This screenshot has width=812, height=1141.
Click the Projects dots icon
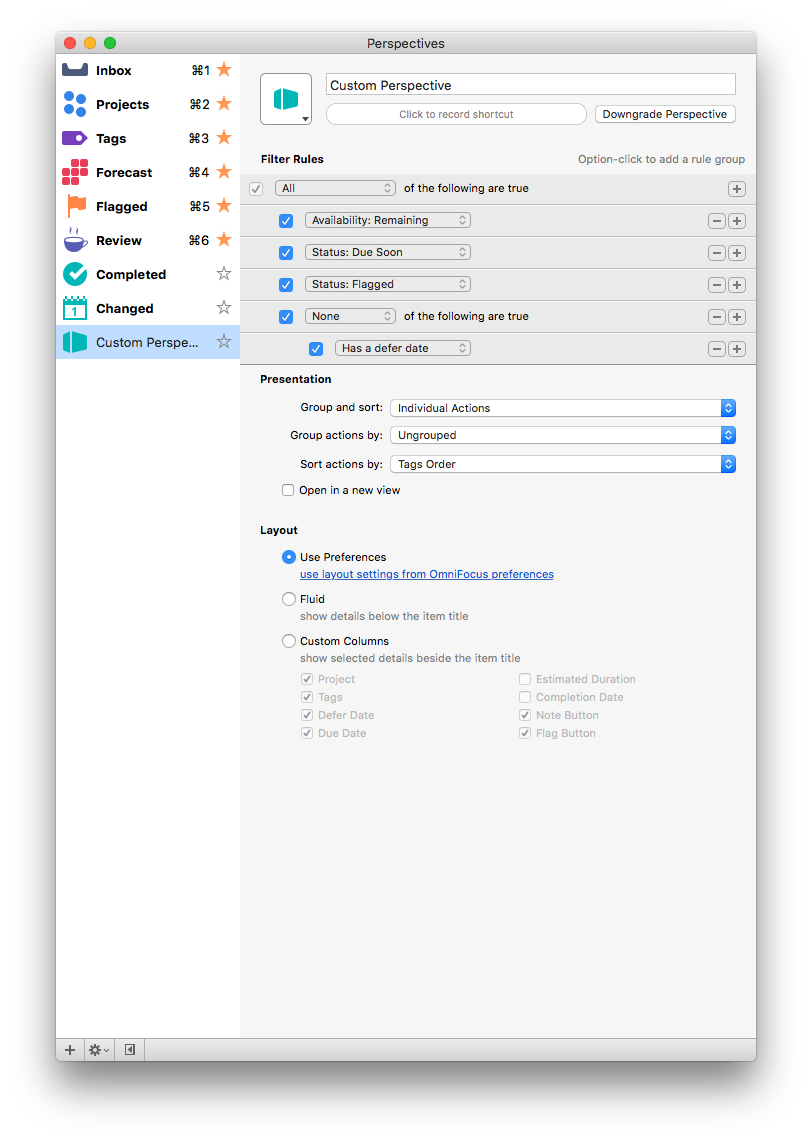coord(75,104)
